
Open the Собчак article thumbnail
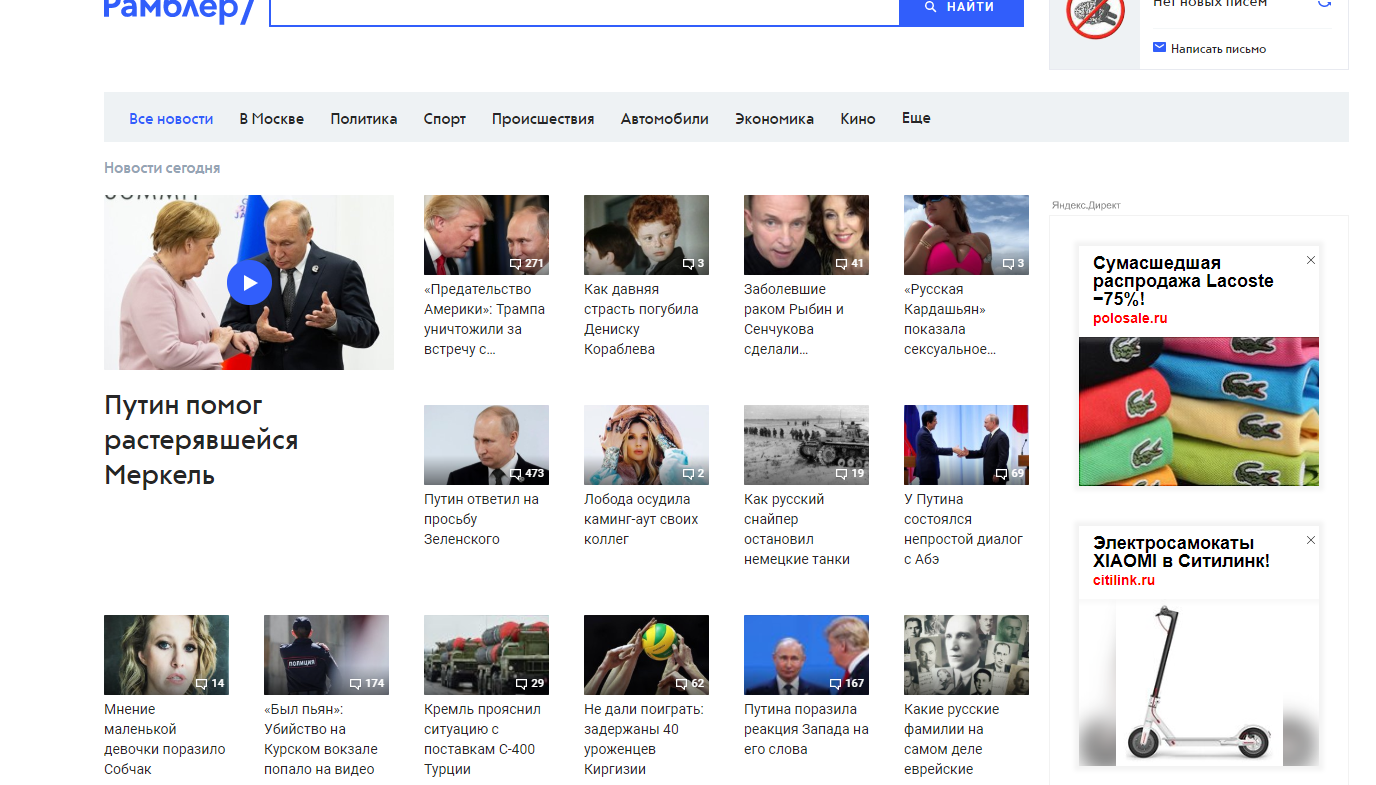[166, 654]
